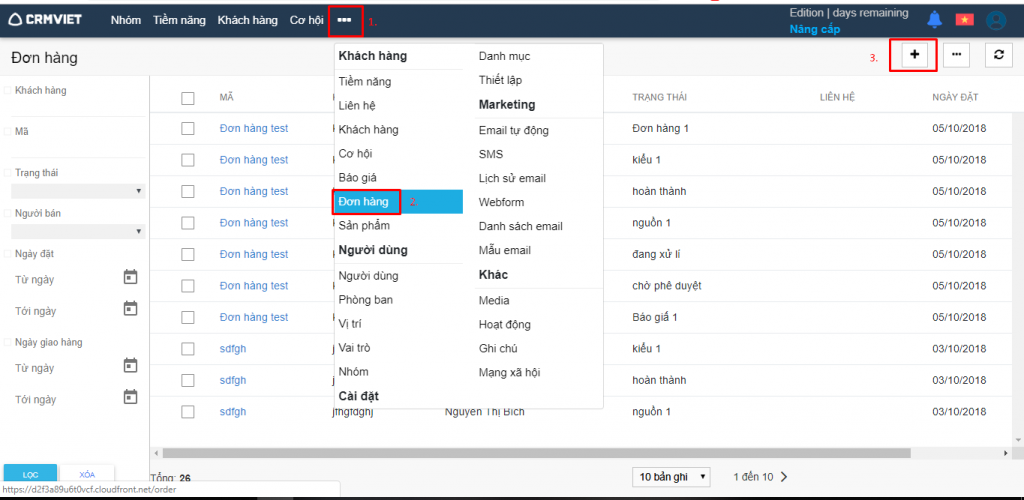Open calendar for Ngày giao hàng Tới ngày
Image resolution: width=1024 pixels, height=500 pixels.
click(x=130, y=397)
